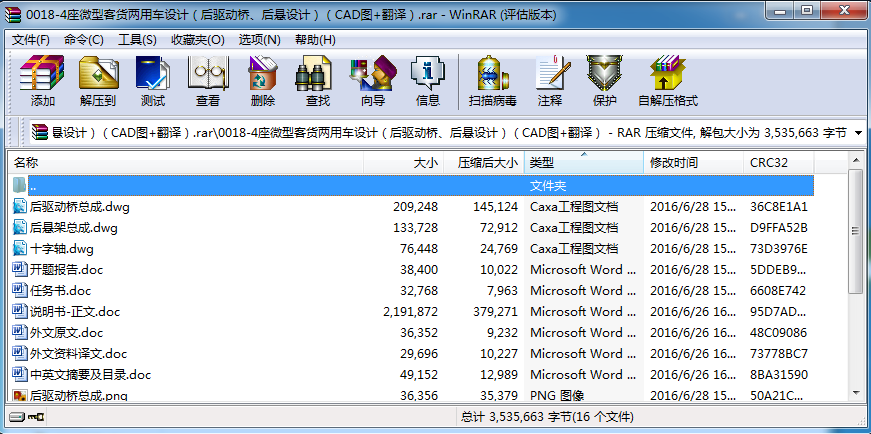
Task: Click the 保护 (Protect) shield icon
Action: (x=604, y=73)
